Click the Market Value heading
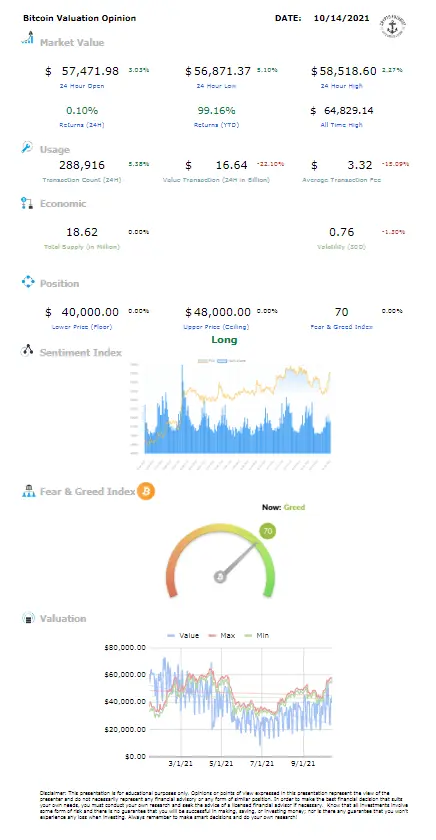436x840 pixels. point(72,42)
